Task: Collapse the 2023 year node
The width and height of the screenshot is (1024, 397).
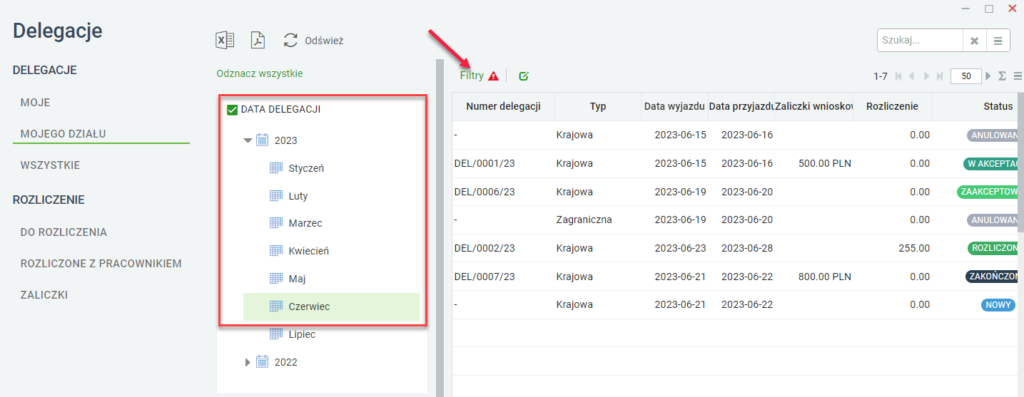Action: tap(248, 140)
